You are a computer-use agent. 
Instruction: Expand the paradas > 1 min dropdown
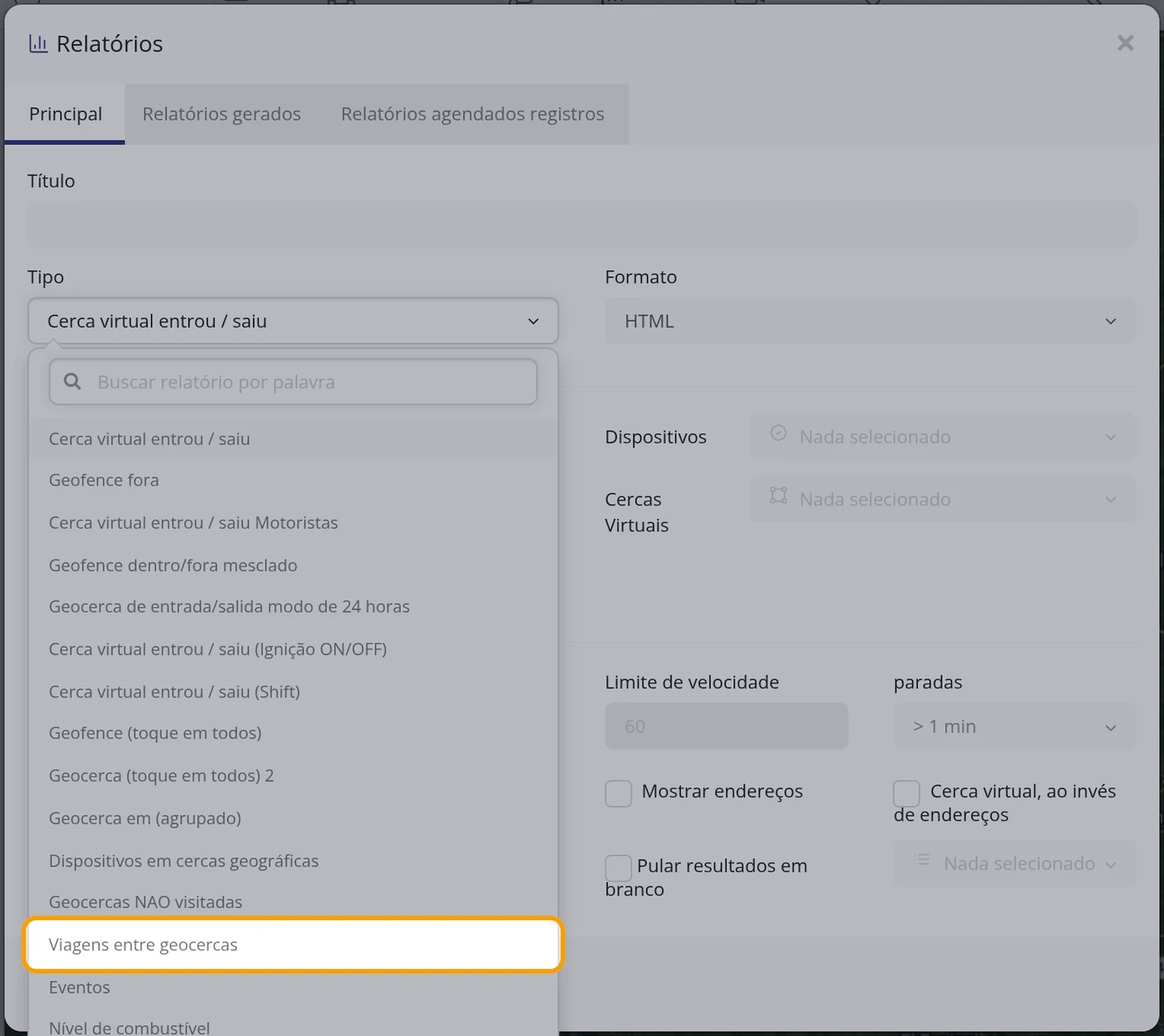click(x=1014, y=726)
